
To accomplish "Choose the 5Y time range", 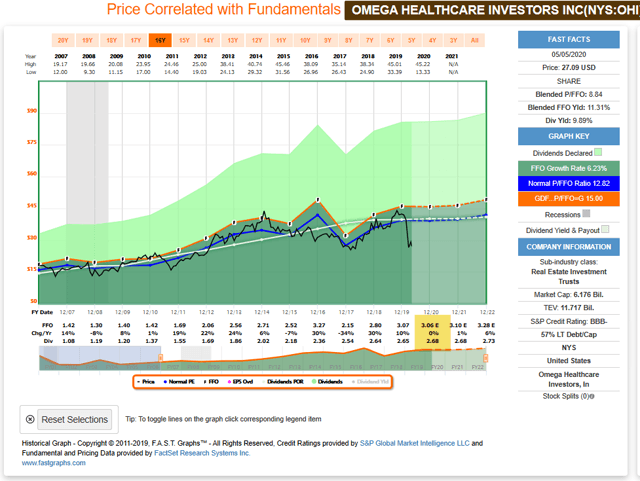I will [411, 40].
